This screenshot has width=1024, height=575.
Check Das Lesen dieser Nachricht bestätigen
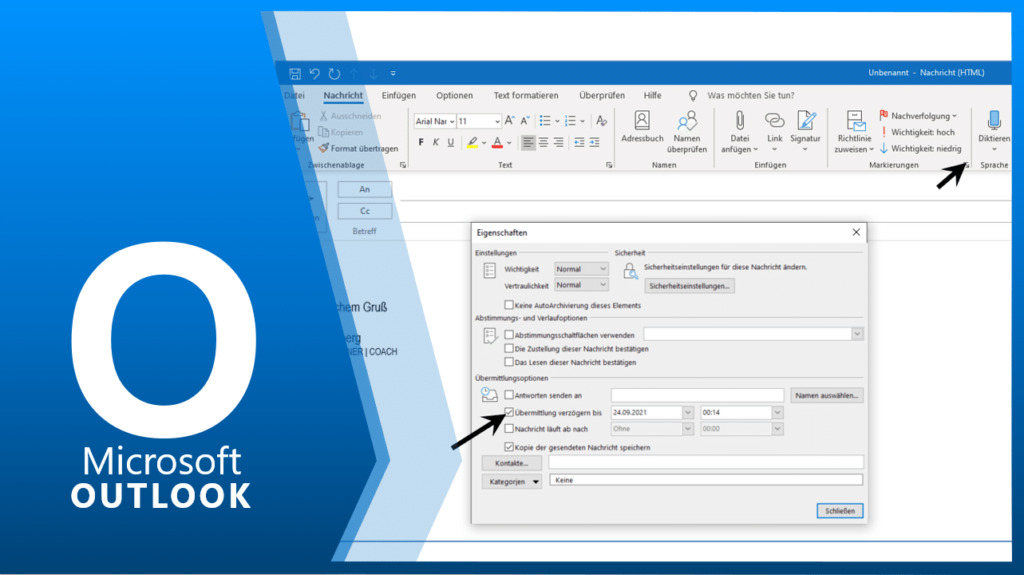[x=509, y=362]
